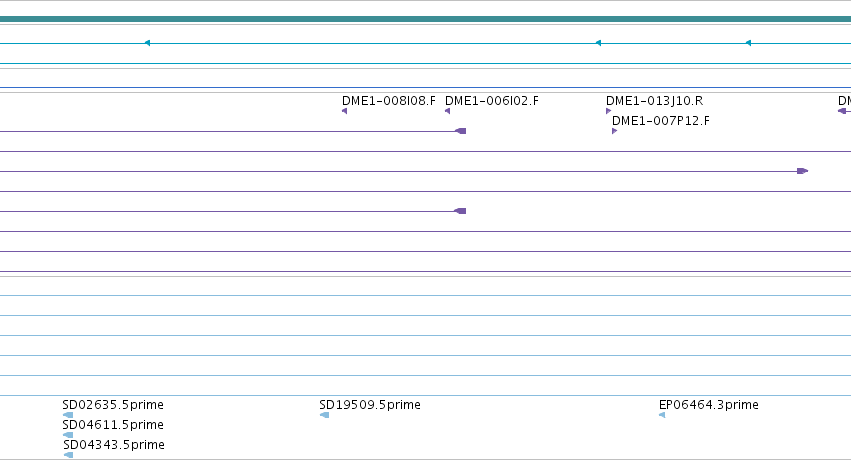The image size is (851, 460).
Task: Select the glyph under SD19509.5prime
Action: (325, 416)
